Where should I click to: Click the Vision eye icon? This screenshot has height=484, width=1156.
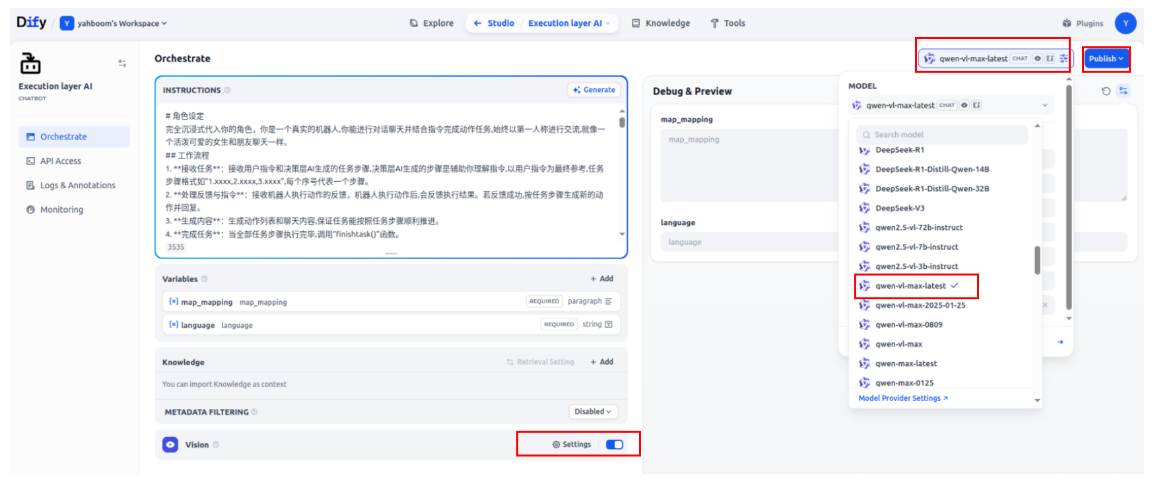click(x=170, y=445)
